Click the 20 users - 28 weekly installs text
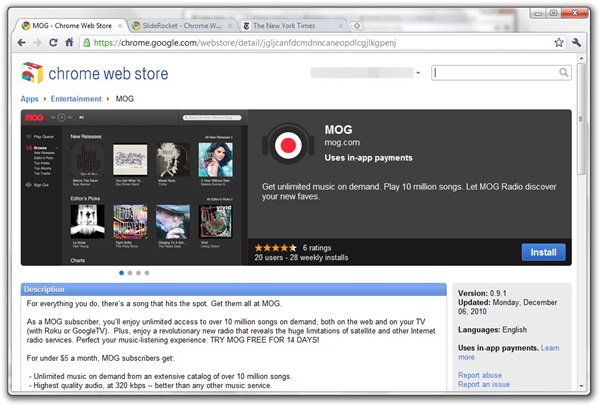 point(301,258)
